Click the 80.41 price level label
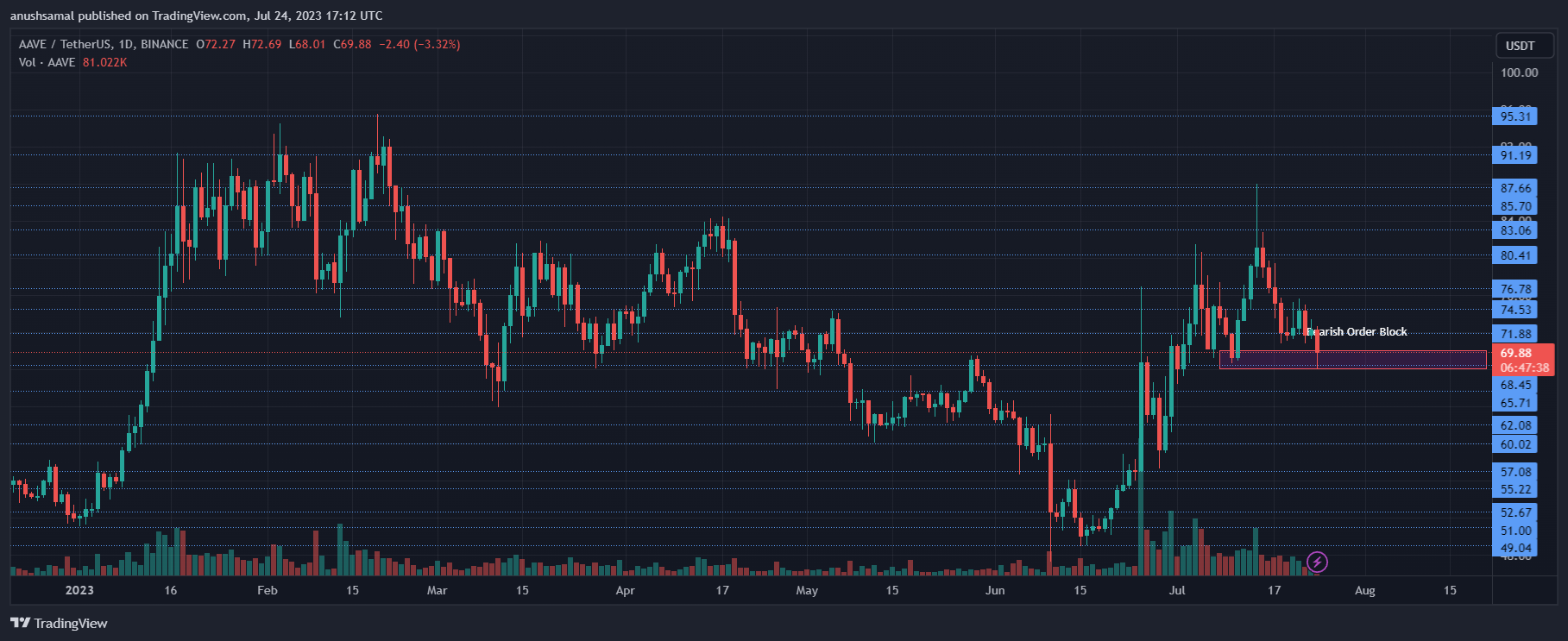 (1515, 255)
